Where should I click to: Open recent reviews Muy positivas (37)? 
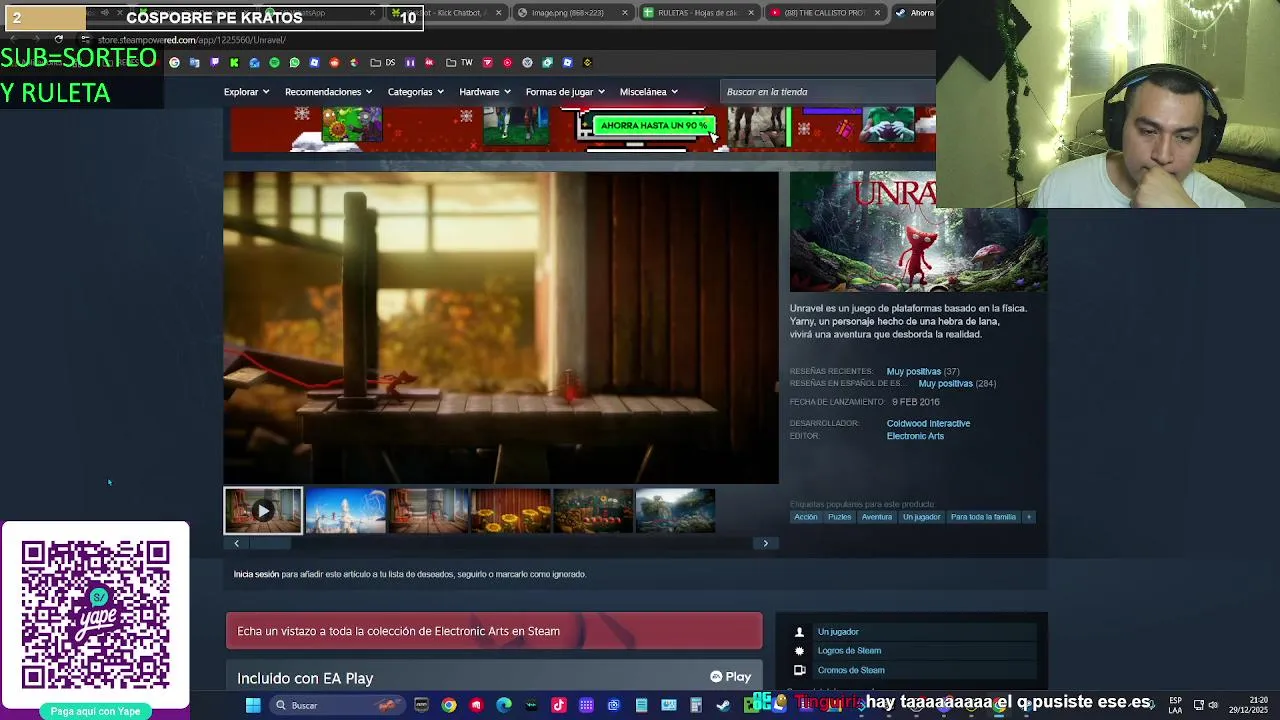pyautogui.click(x=923, y=371)
